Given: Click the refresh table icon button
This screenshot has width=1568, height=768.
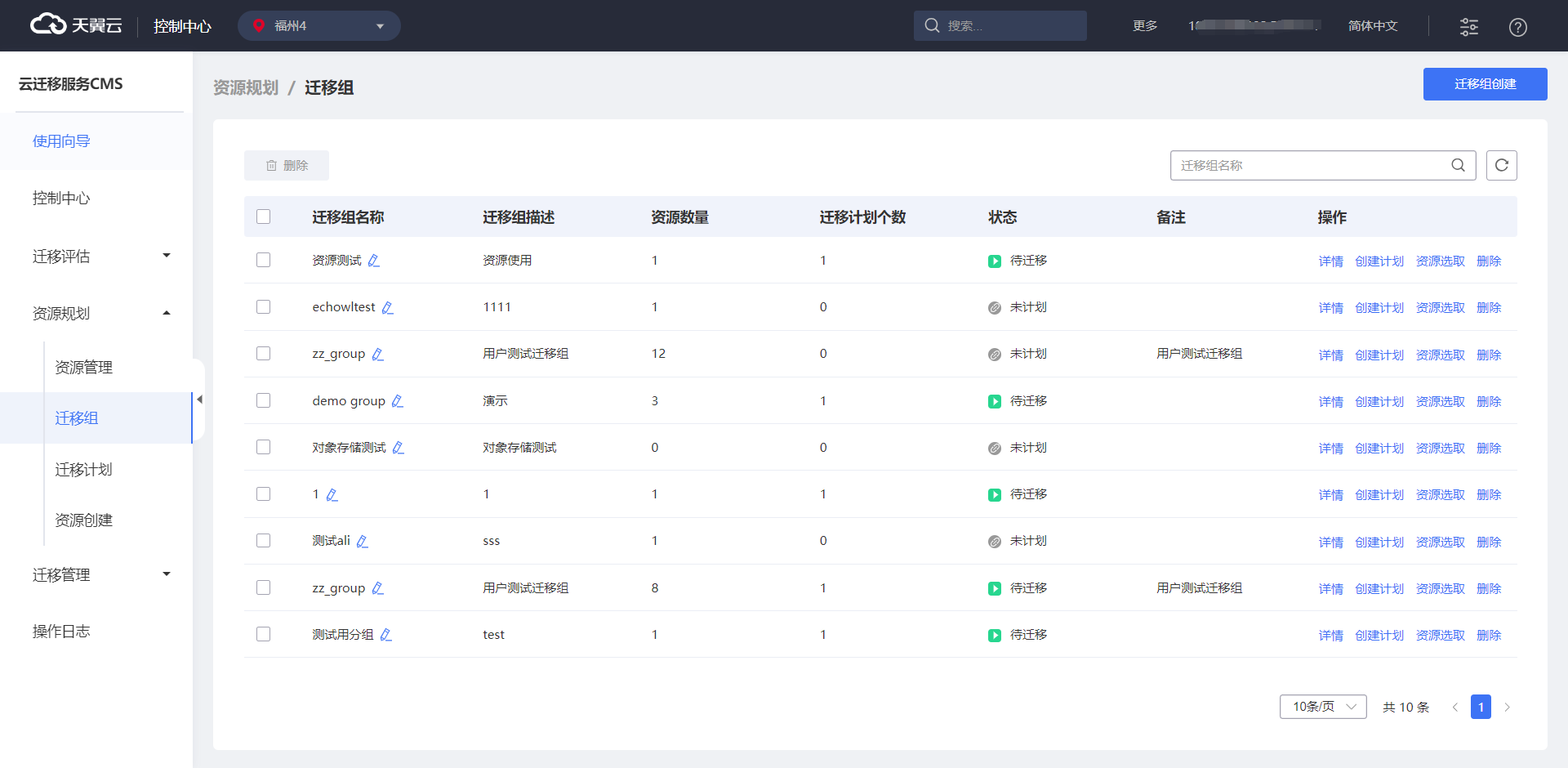Looking at the screenshot, I should pos(1502,165).
